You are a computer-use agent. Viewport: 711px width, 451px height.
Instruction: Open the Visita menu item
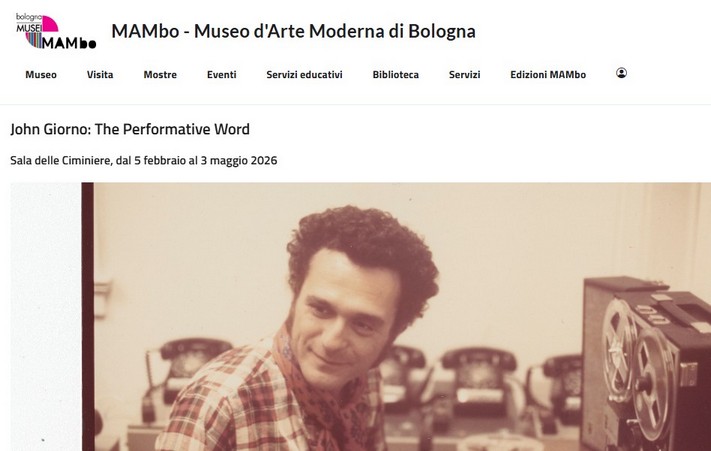[100, 75]
